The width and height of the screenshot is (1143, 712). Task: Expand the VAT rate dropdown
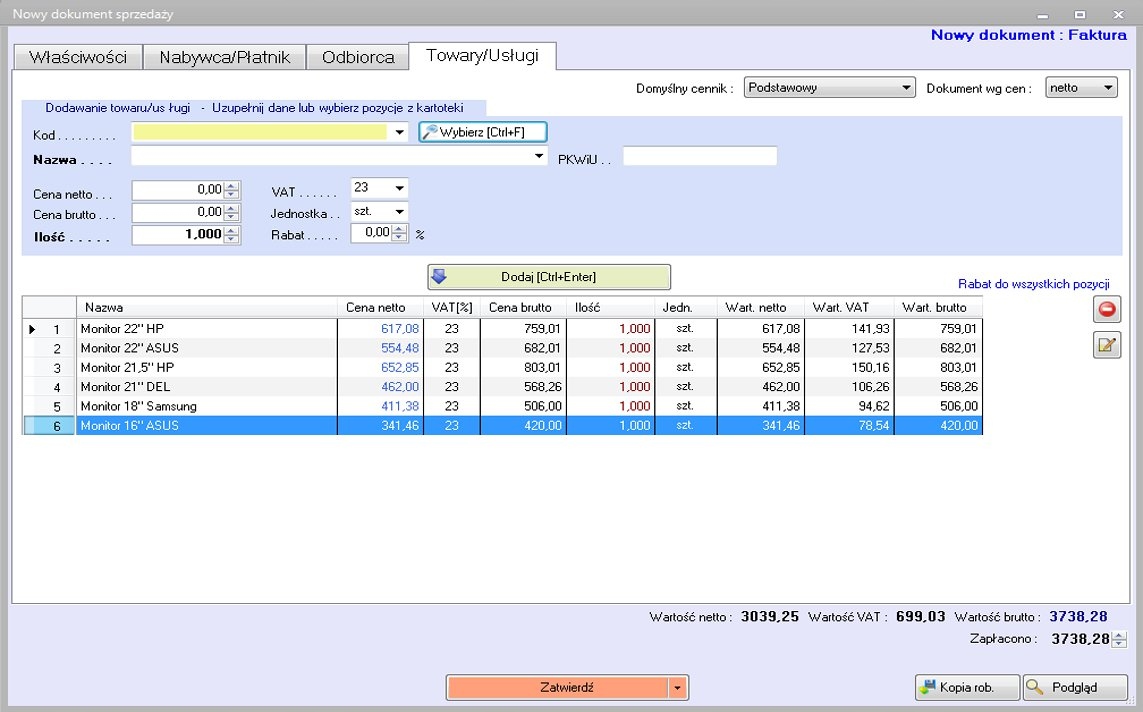[399, 188]
